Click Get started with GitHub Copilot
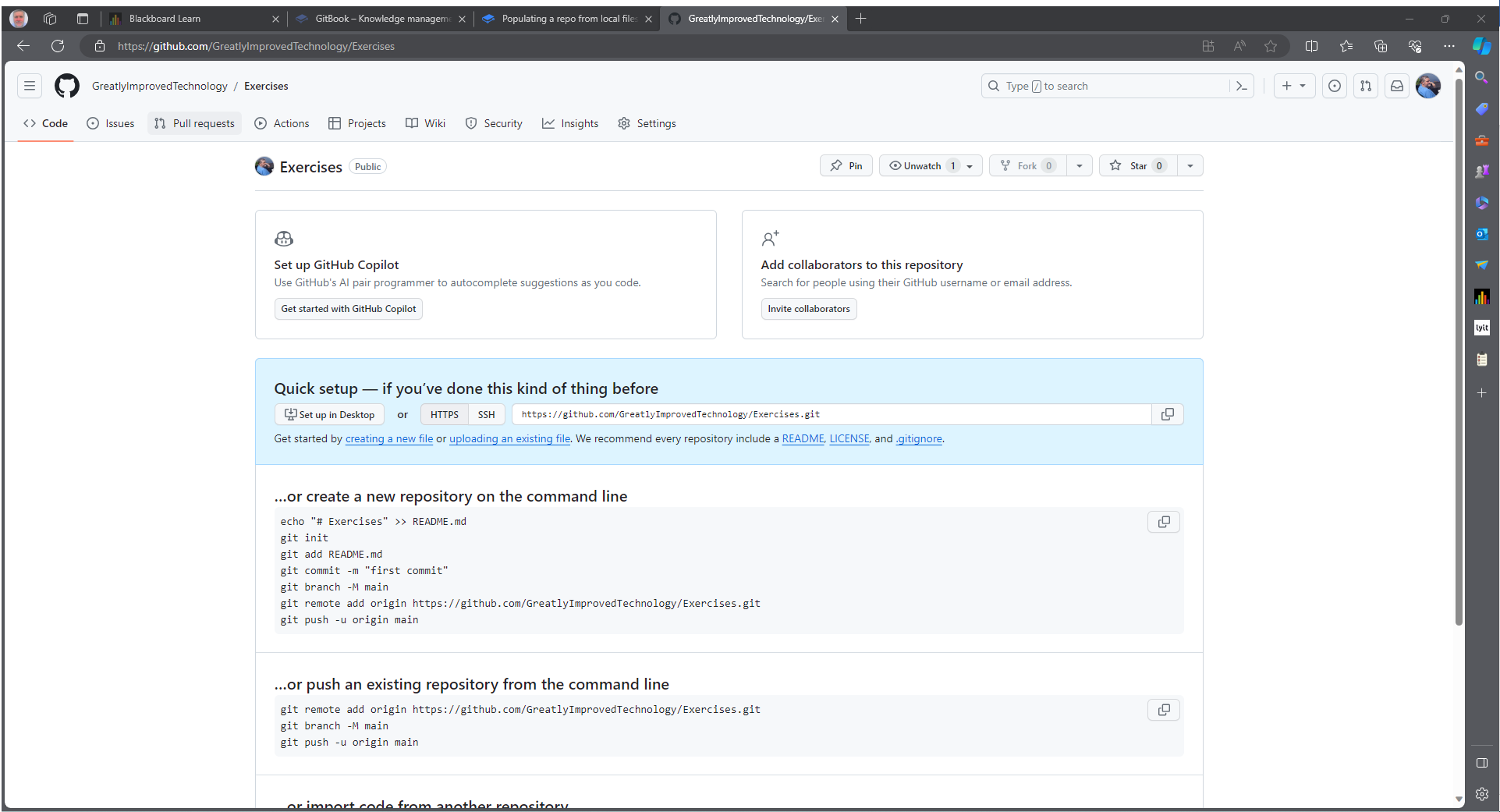 (x=349, y=309)
